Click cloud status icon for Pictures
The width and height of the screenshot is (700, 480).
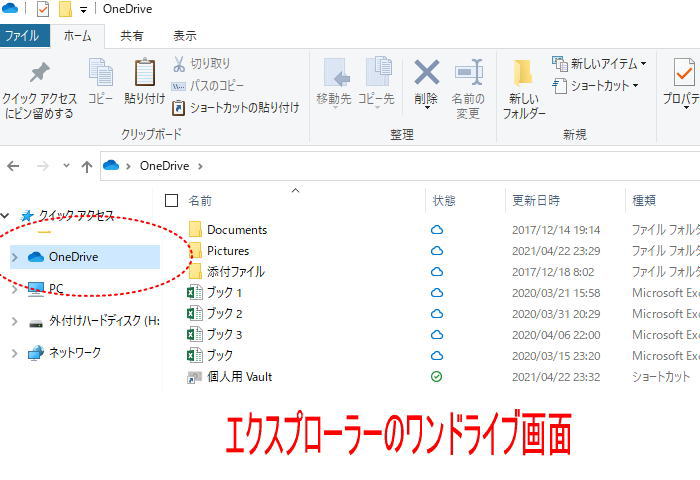(437, 251)
